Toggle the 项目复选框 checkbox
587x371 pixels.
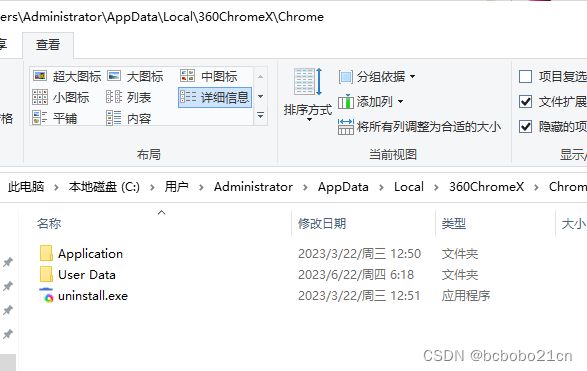coord(525,77)
